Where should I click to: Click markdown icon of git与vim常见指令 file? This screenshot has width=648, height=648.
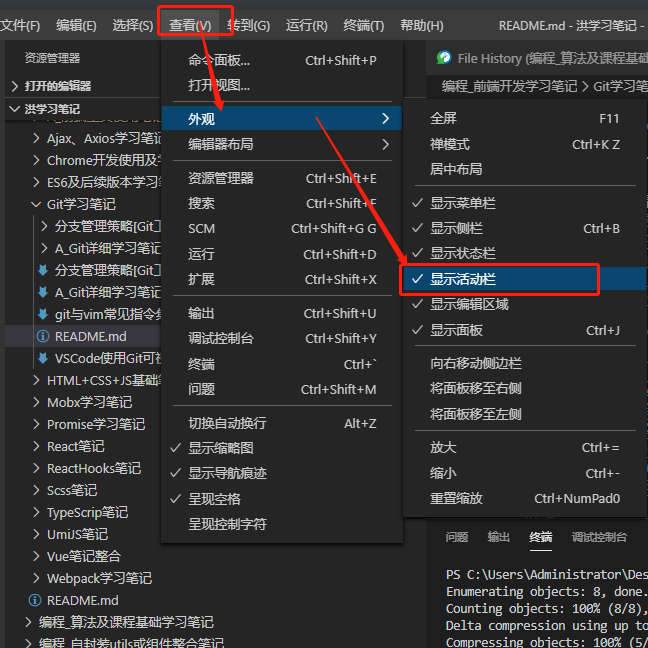point(43,314)
